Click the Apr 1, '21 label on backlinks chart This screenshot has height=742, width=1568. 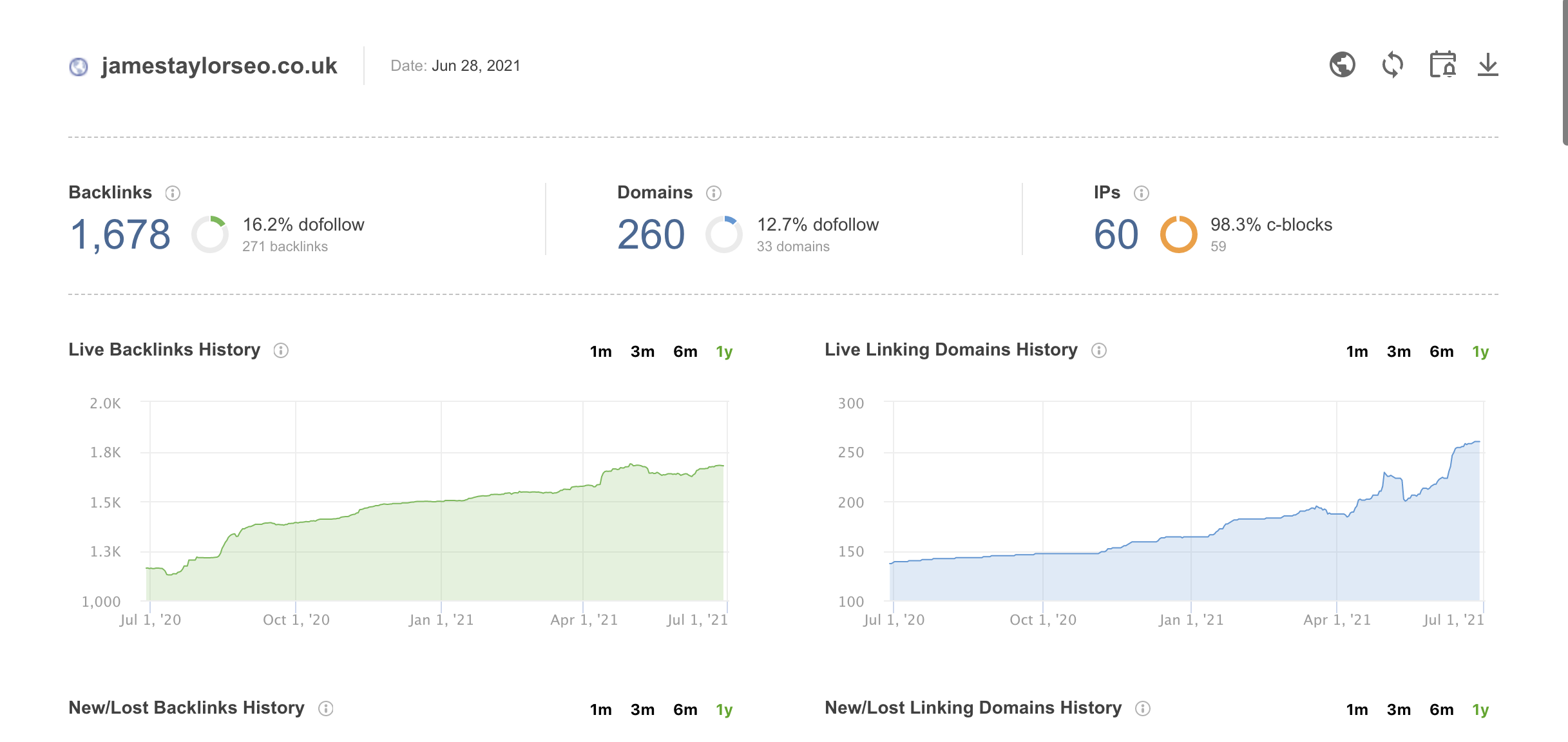click(x=584, y=620)
